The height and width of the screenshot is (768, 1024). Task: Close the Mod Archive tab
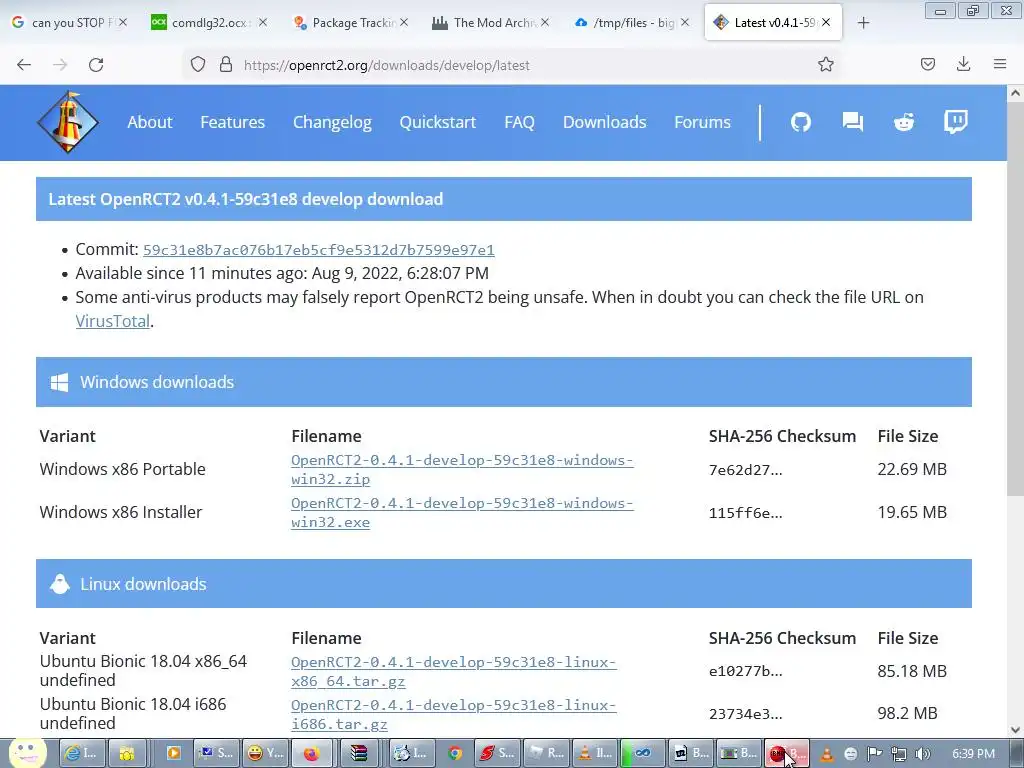545,22
